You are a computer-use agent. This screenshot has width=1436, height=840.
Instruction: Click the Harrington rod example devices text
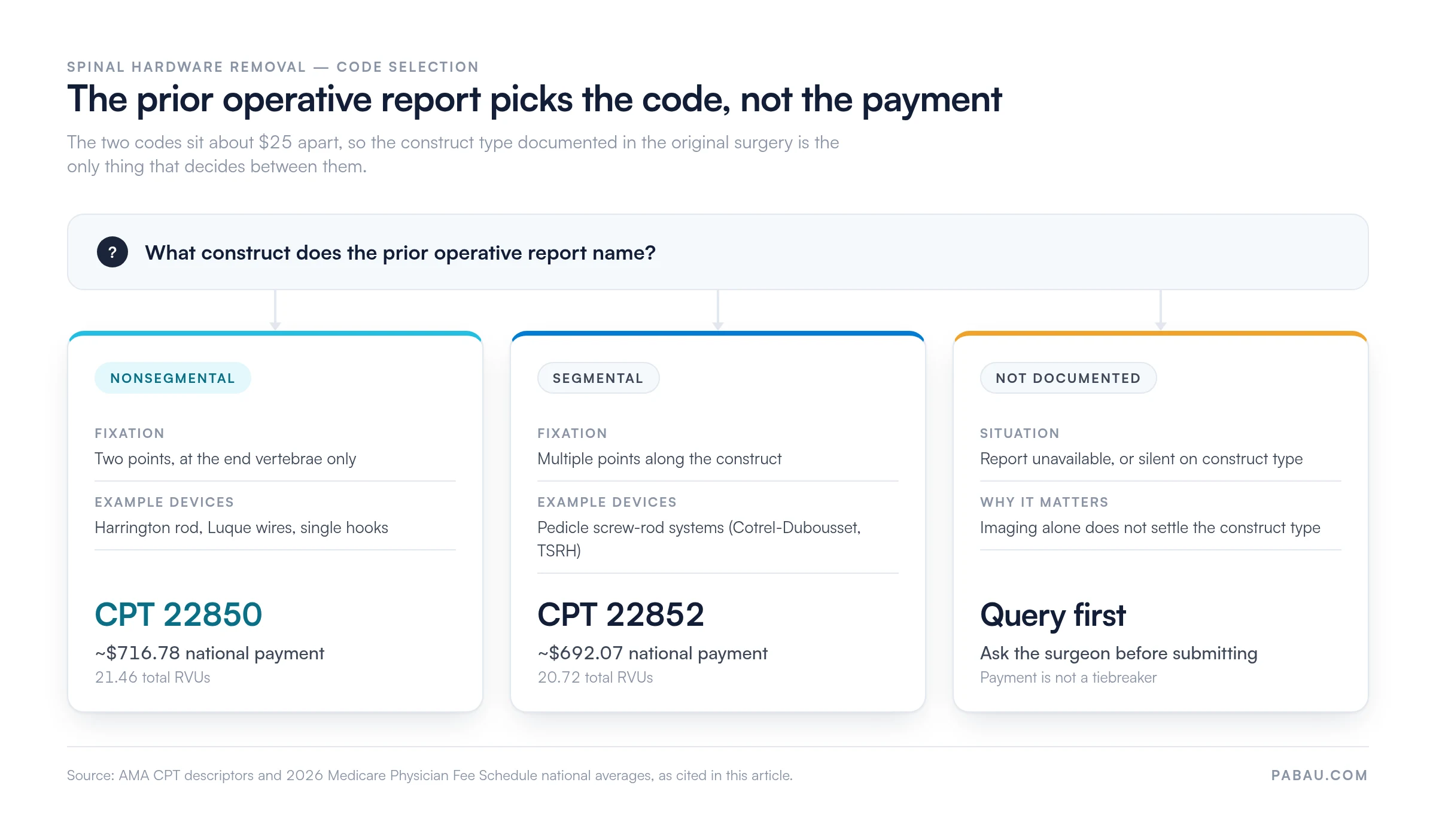pos(241,528)
